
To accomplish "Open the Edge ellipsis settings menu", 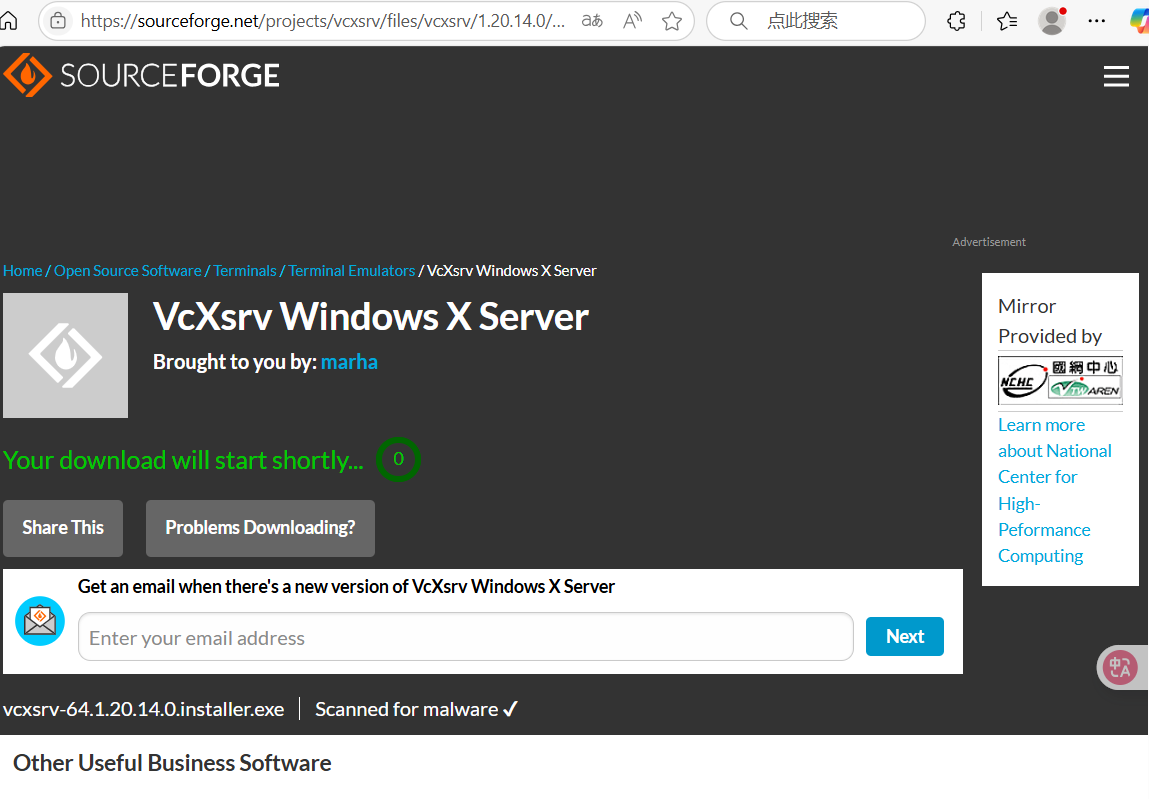I will click(x=1097, y=21).
